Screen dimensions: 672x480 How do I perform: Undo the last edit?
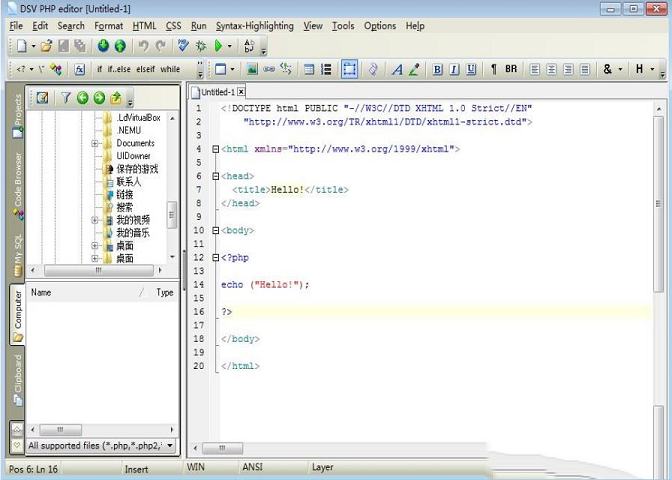coord(144,45)
